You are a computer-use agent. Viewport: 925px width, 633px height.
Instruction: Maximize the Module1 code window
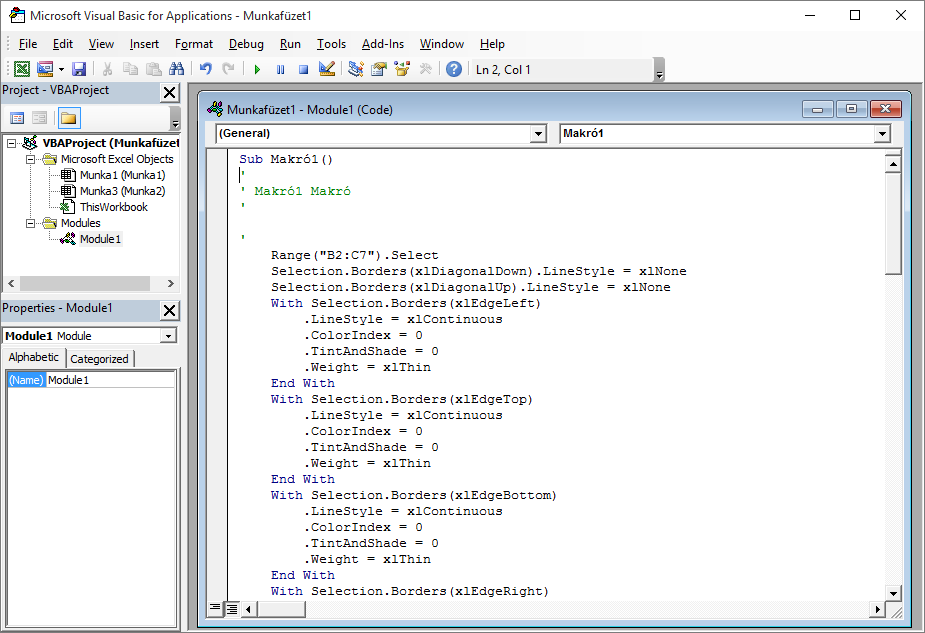click(851, 109)
